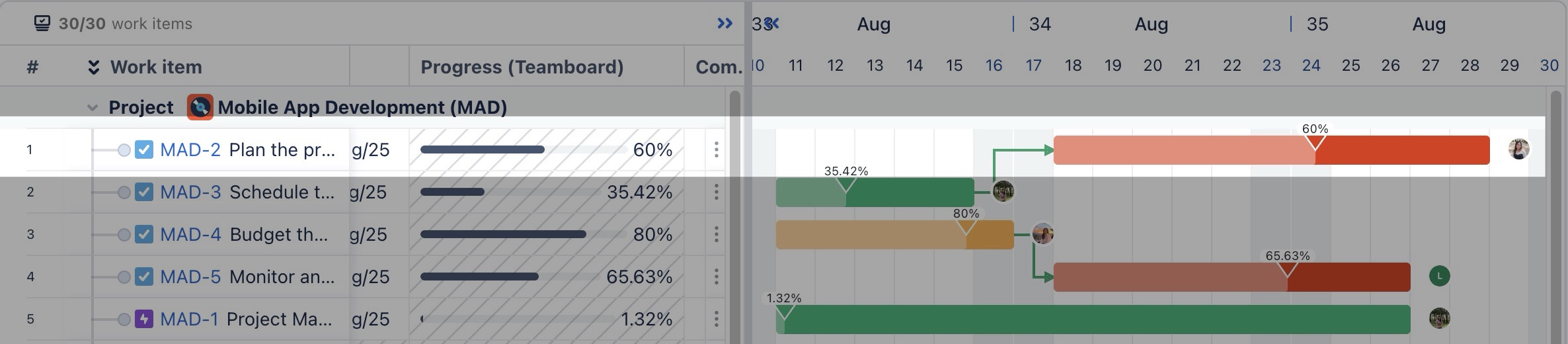
Task: Click the Mobile App Development project icon
Action: 200,107
